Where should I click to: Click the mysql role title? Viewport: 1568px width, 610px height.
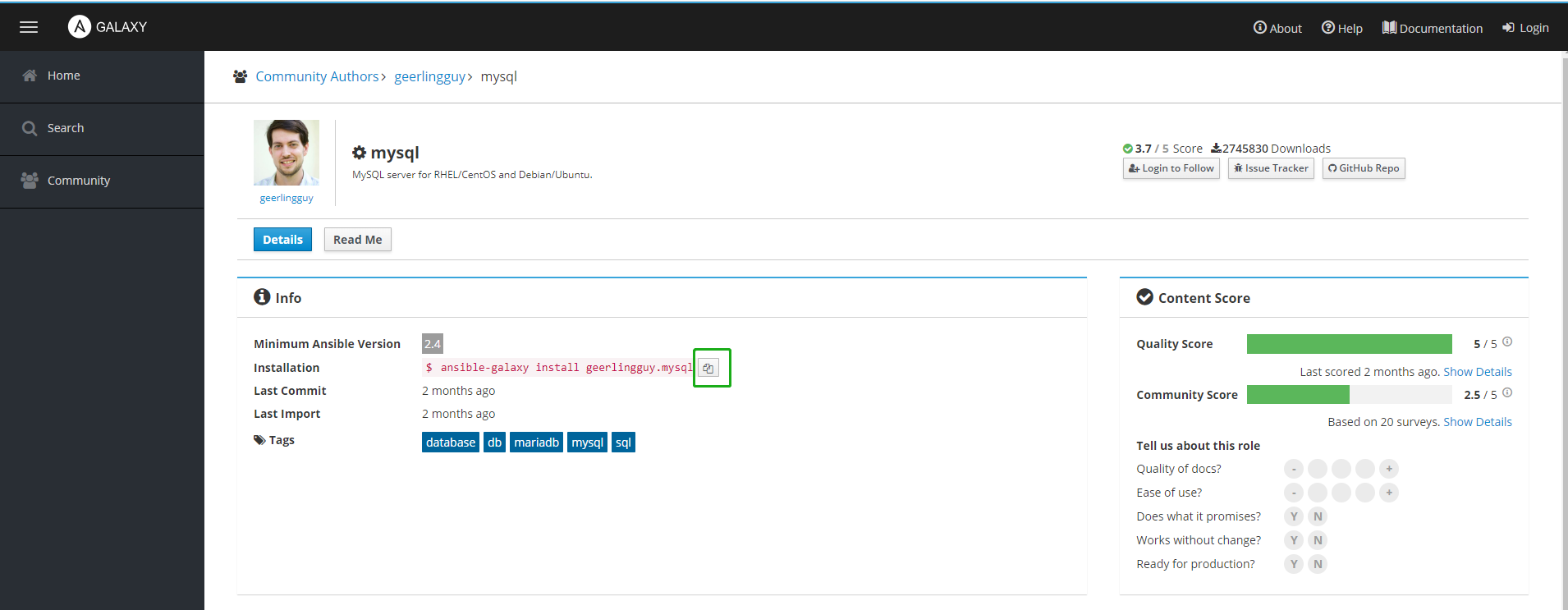pos(395,153)
